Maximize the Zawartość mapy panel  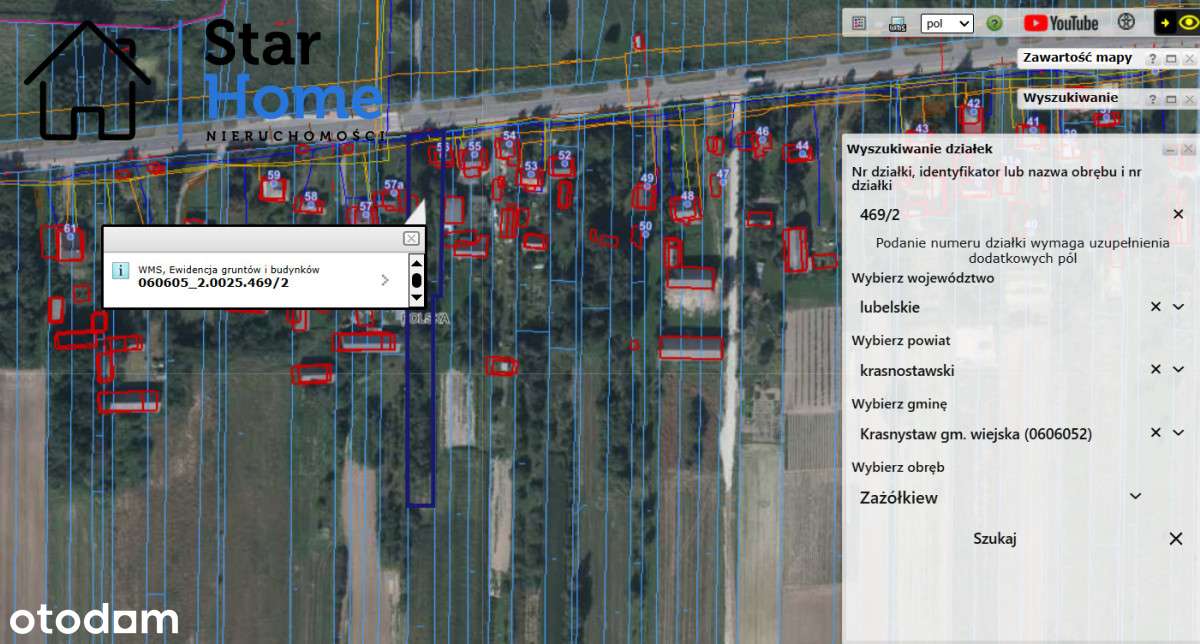click(1170, 59)
